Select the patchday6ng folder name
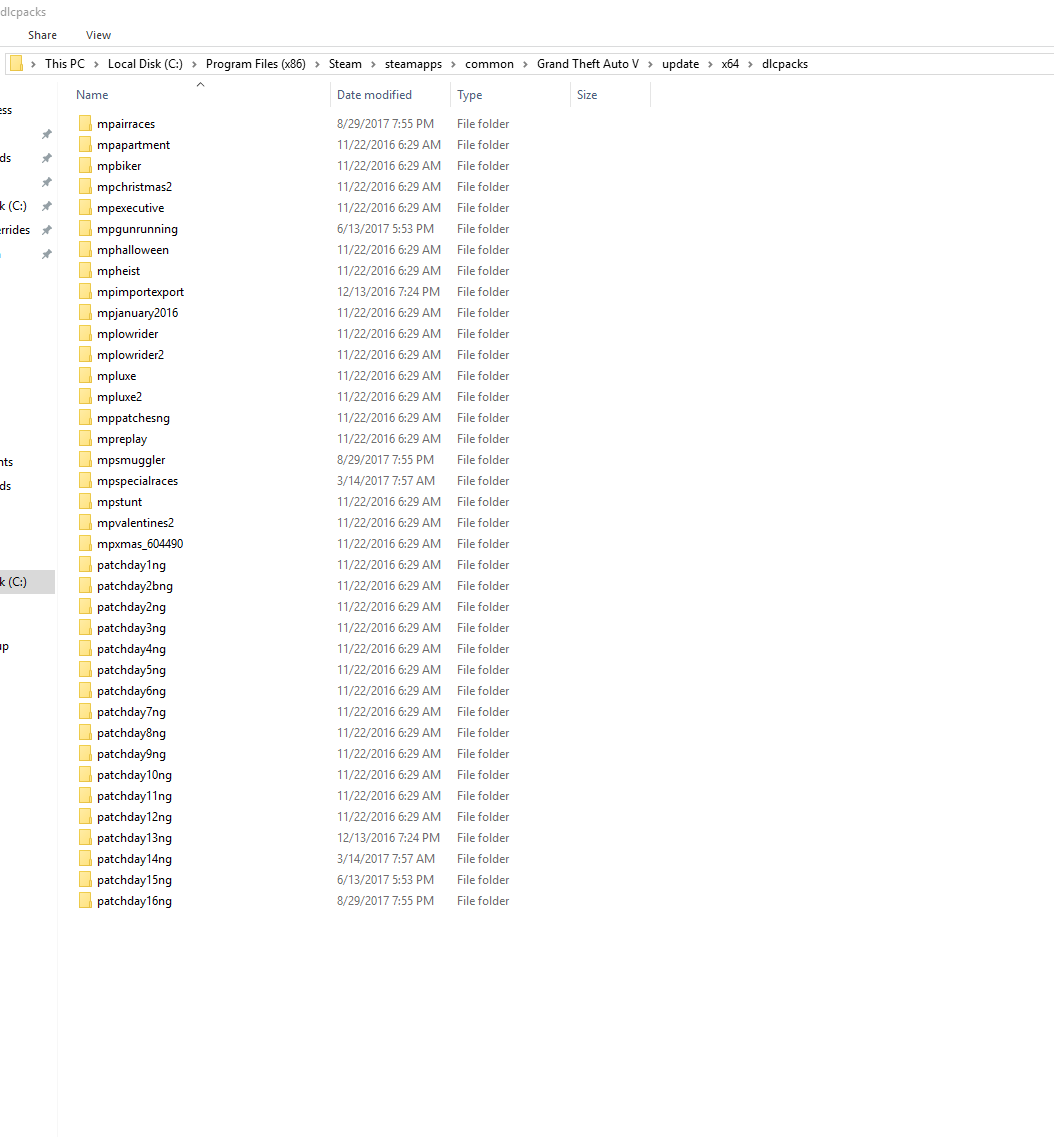 point(131,691)
